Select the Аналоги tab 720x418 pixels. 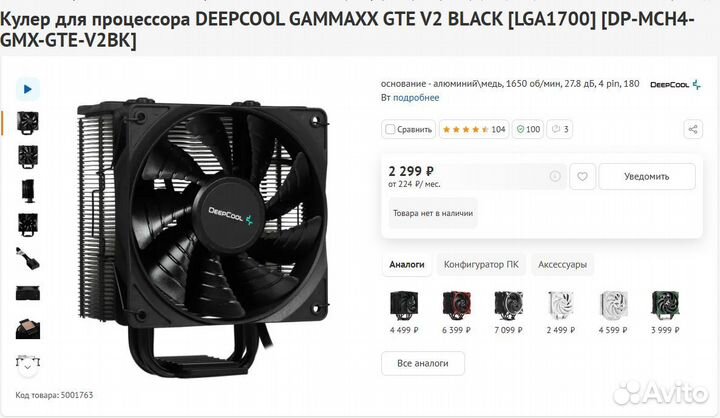tap(406, 265)
